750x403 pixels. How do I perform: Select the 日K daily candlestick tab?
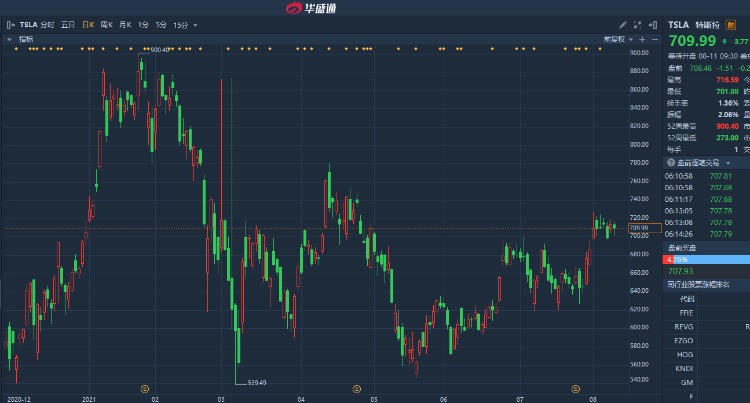tap(88, 25)
